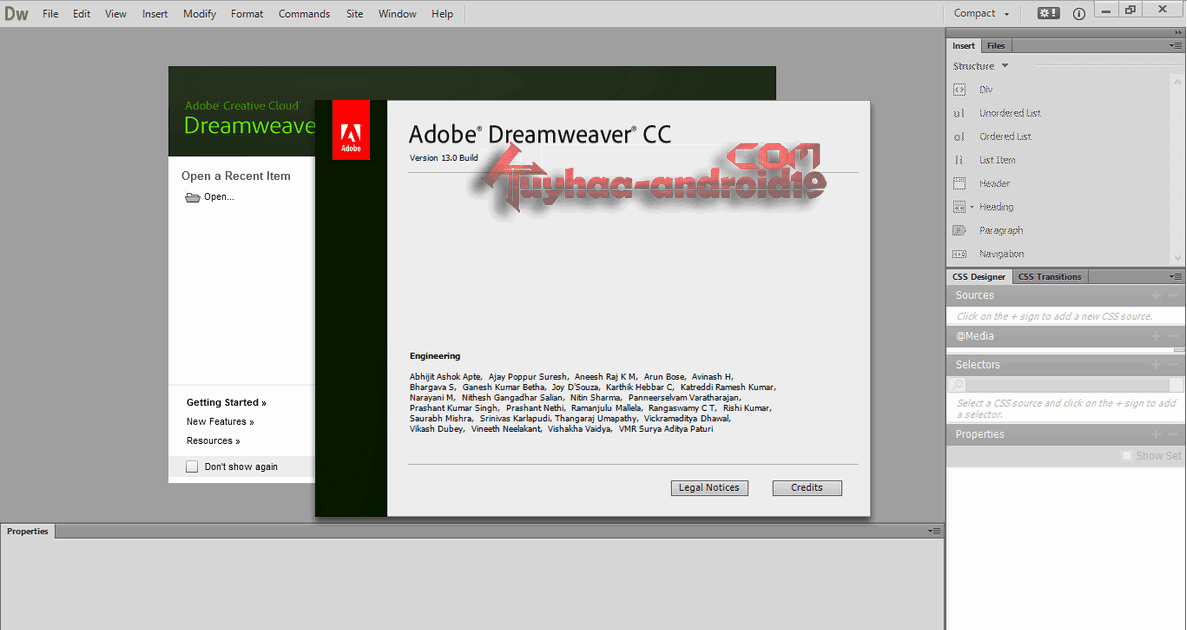Click the folder icon beside Open...
This screenshot has height=630, width=1187.
coord(192,197)
